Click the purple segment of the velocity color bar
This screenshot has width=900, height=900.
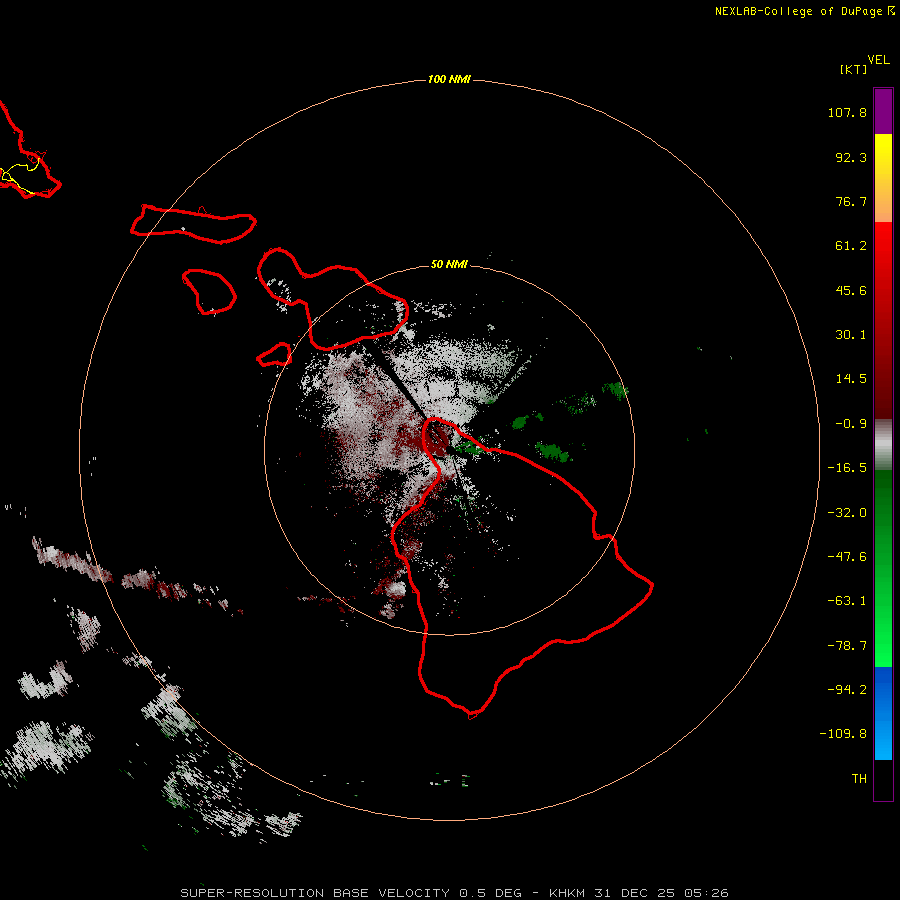[x=883, y=111]
